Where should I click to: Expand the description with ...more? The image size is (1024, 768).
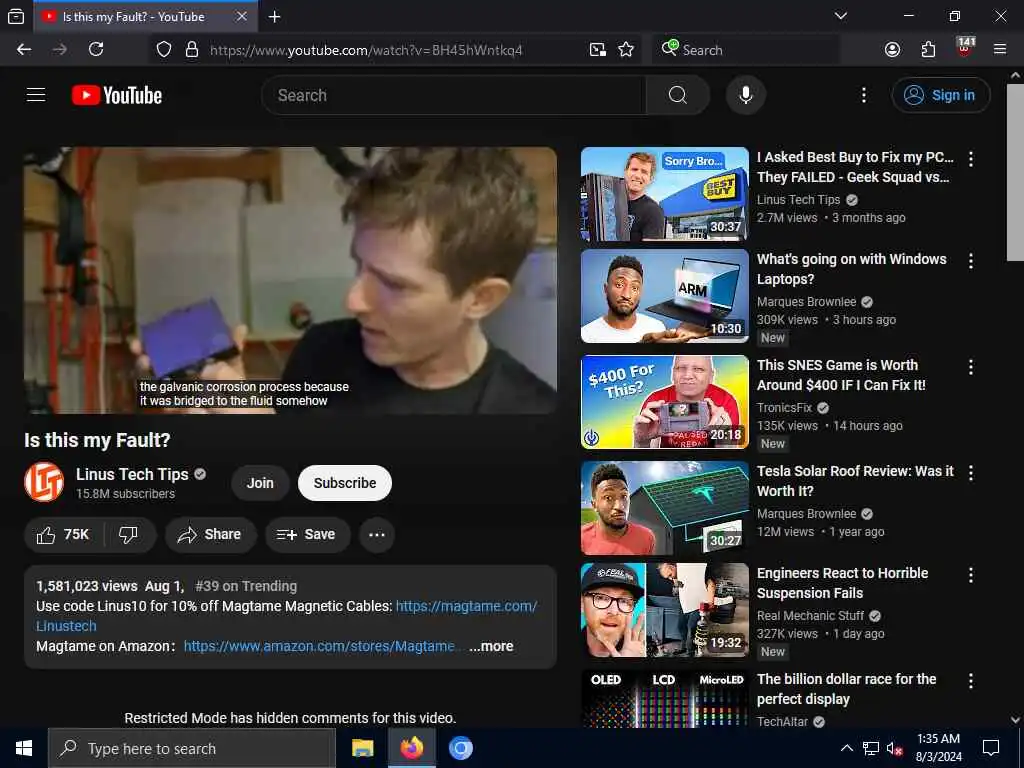(x=491, y=647)
